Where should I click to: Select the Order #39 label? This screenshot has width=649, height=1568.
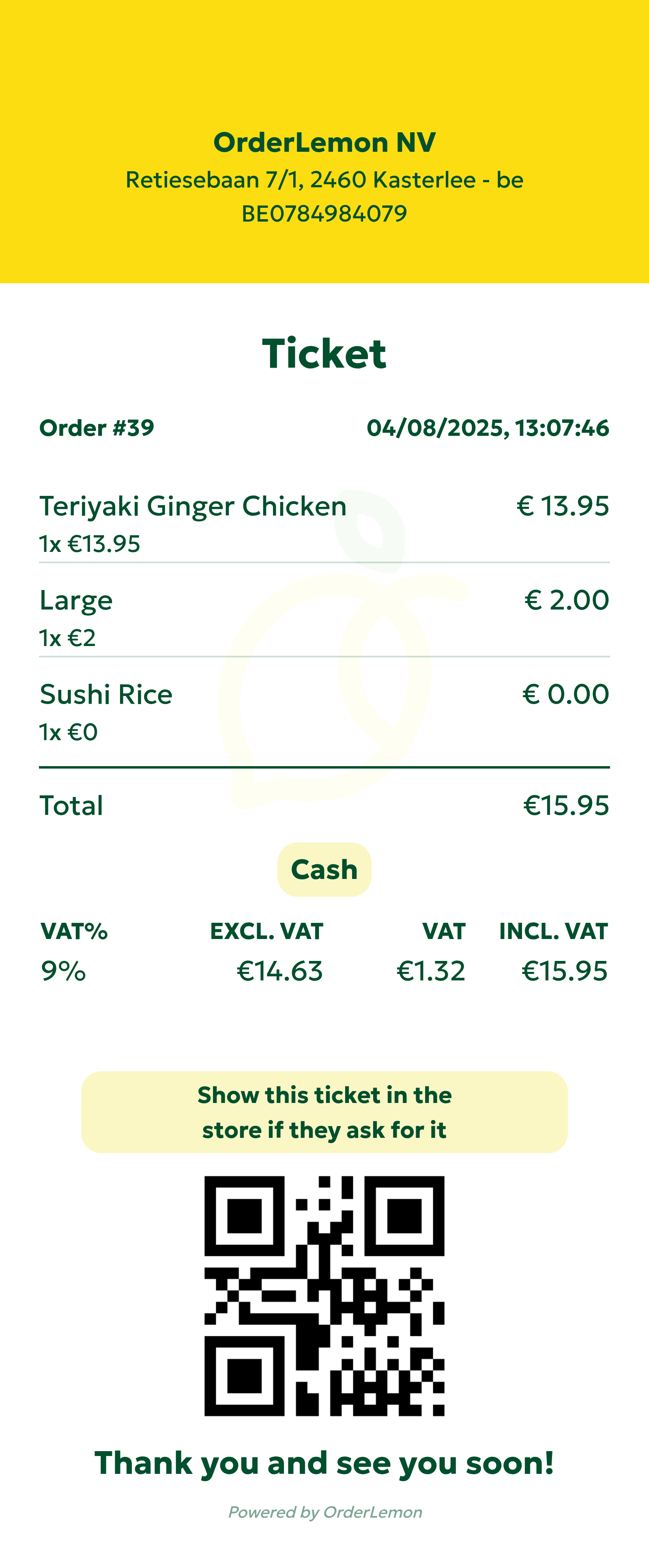(x=97, y=428)
